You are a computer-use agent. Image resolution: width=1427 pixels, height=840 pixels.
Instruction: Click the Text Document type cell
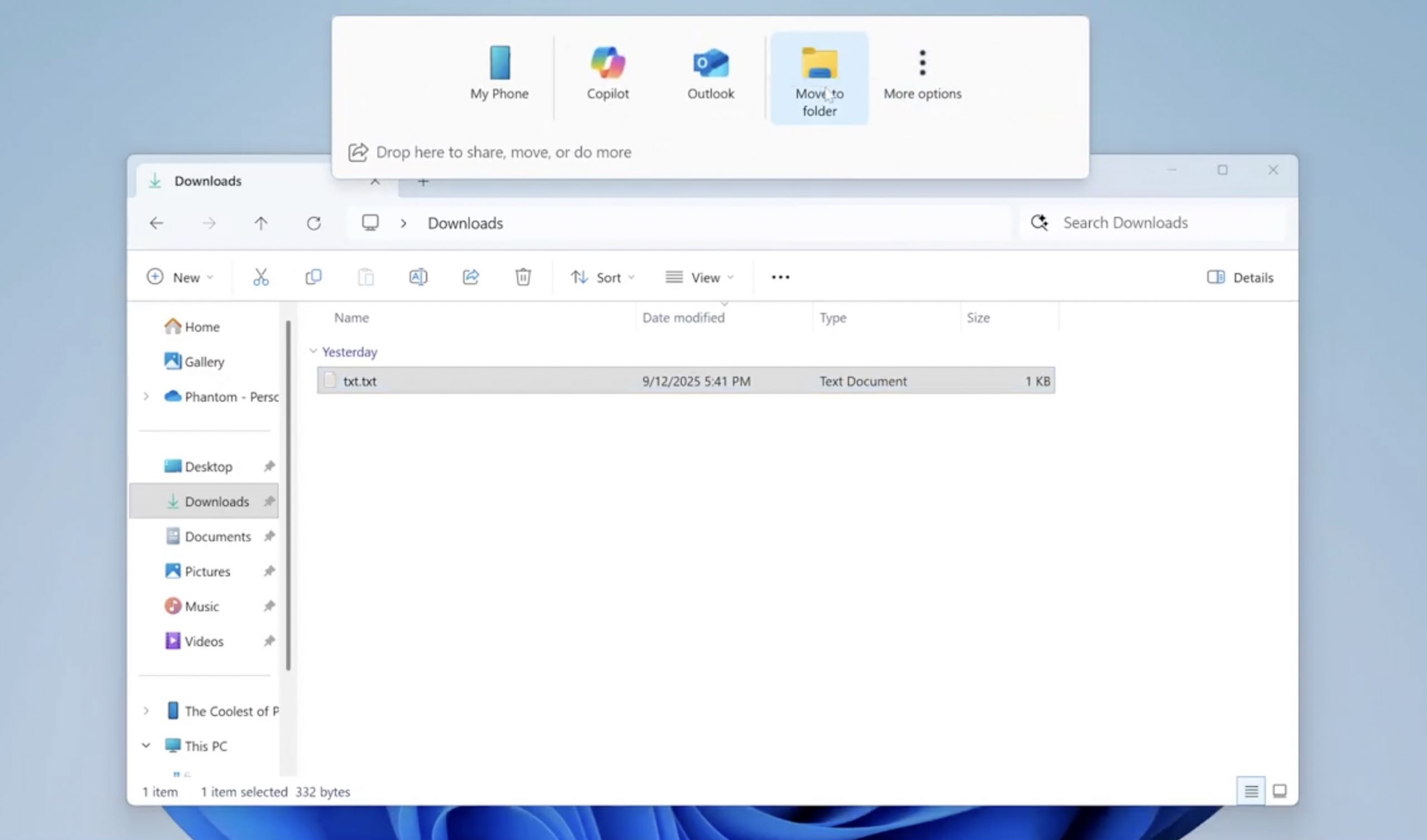tap(862, 381)
